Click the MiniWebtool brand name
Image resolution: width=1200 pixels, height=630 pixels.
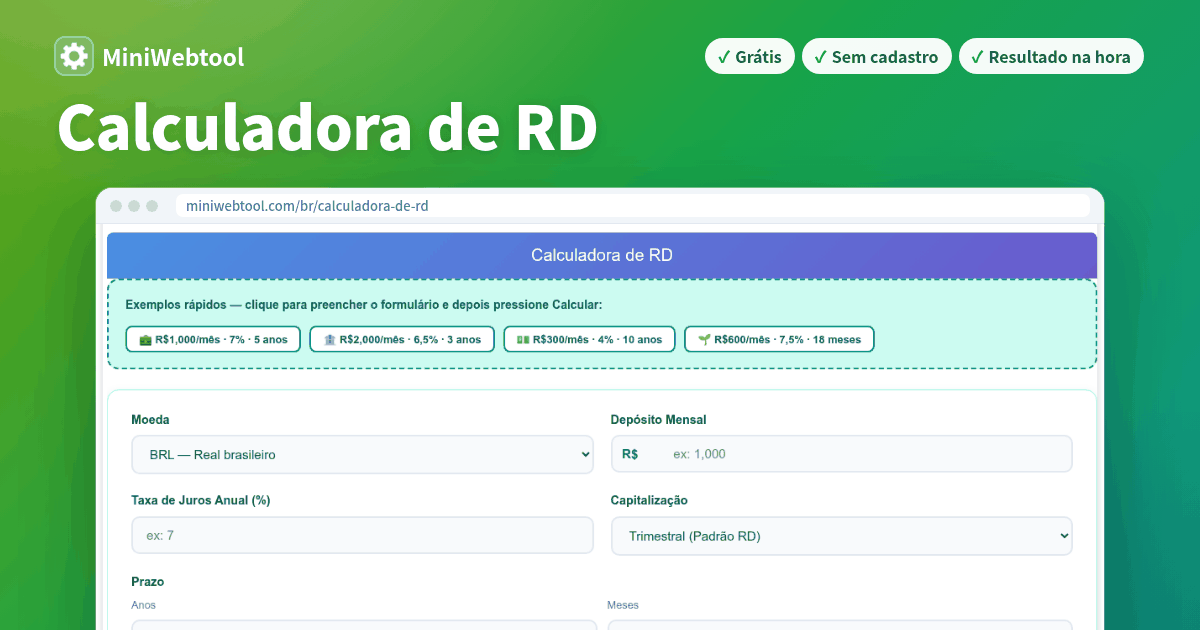click(173, 57)
